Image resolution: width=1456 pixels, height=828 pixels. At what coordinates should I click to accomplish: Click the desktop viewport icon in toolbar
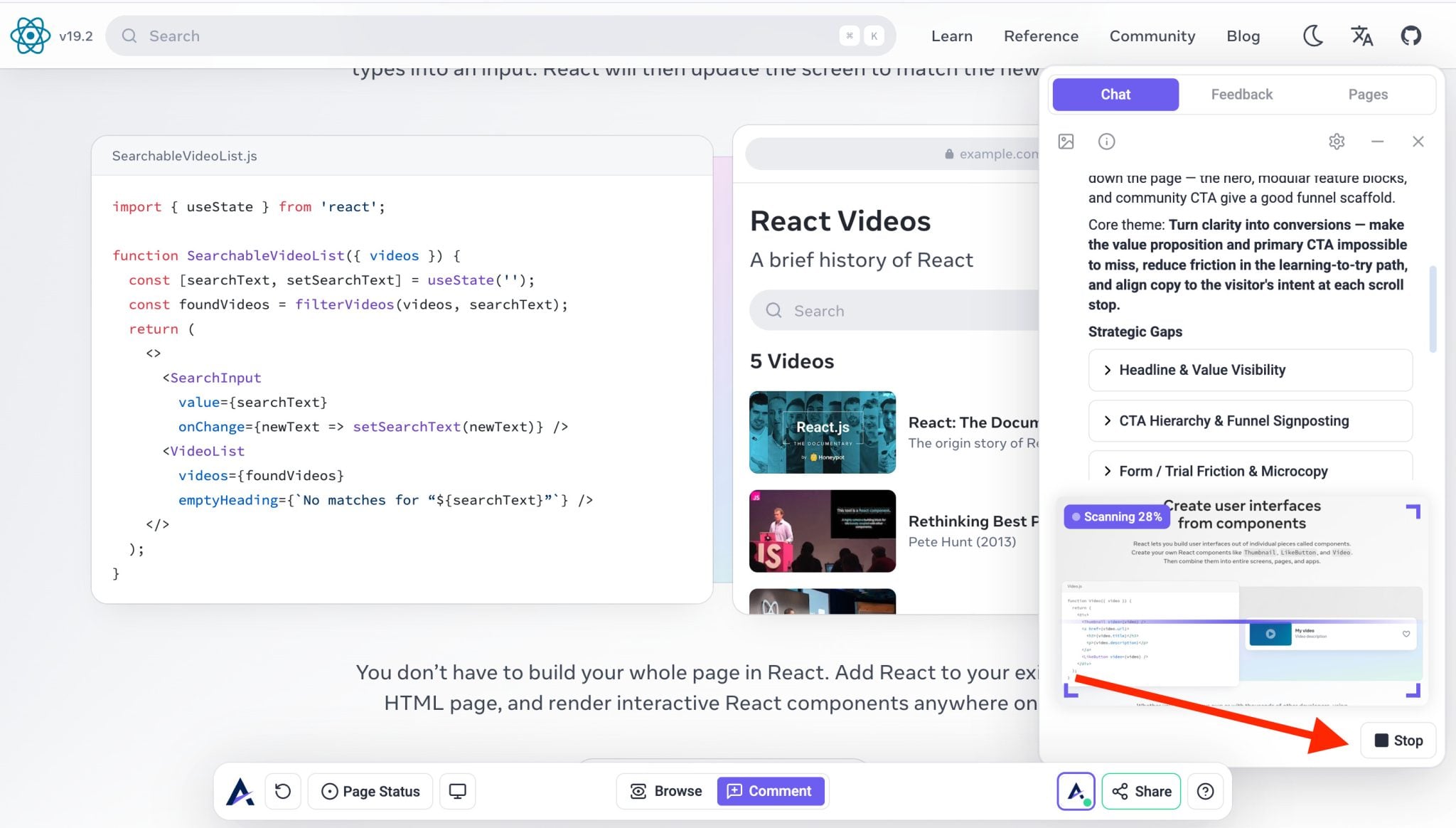tap(457, 791)
